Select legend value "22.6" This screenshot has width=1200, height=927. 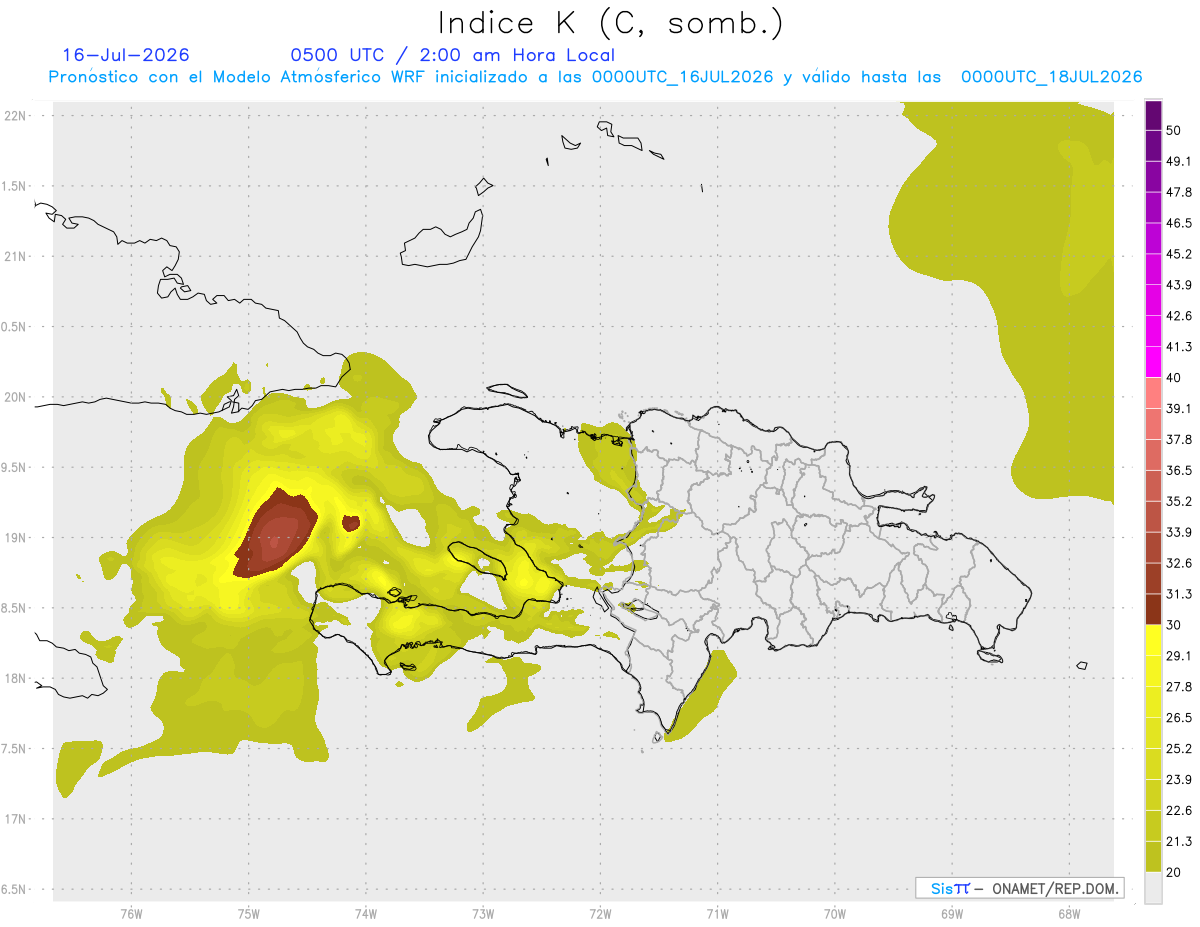(1179, 810)
